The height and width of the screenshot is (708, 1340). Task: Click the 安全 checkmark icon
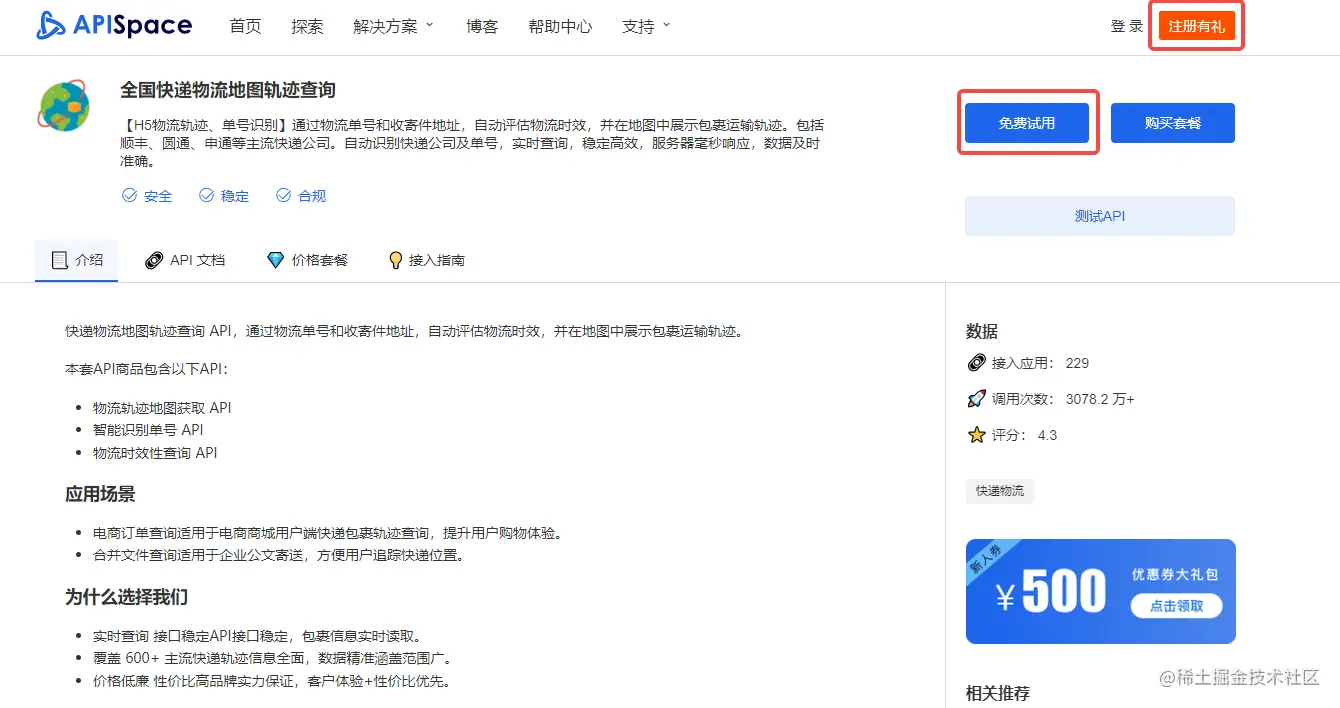tap(129, 196)
